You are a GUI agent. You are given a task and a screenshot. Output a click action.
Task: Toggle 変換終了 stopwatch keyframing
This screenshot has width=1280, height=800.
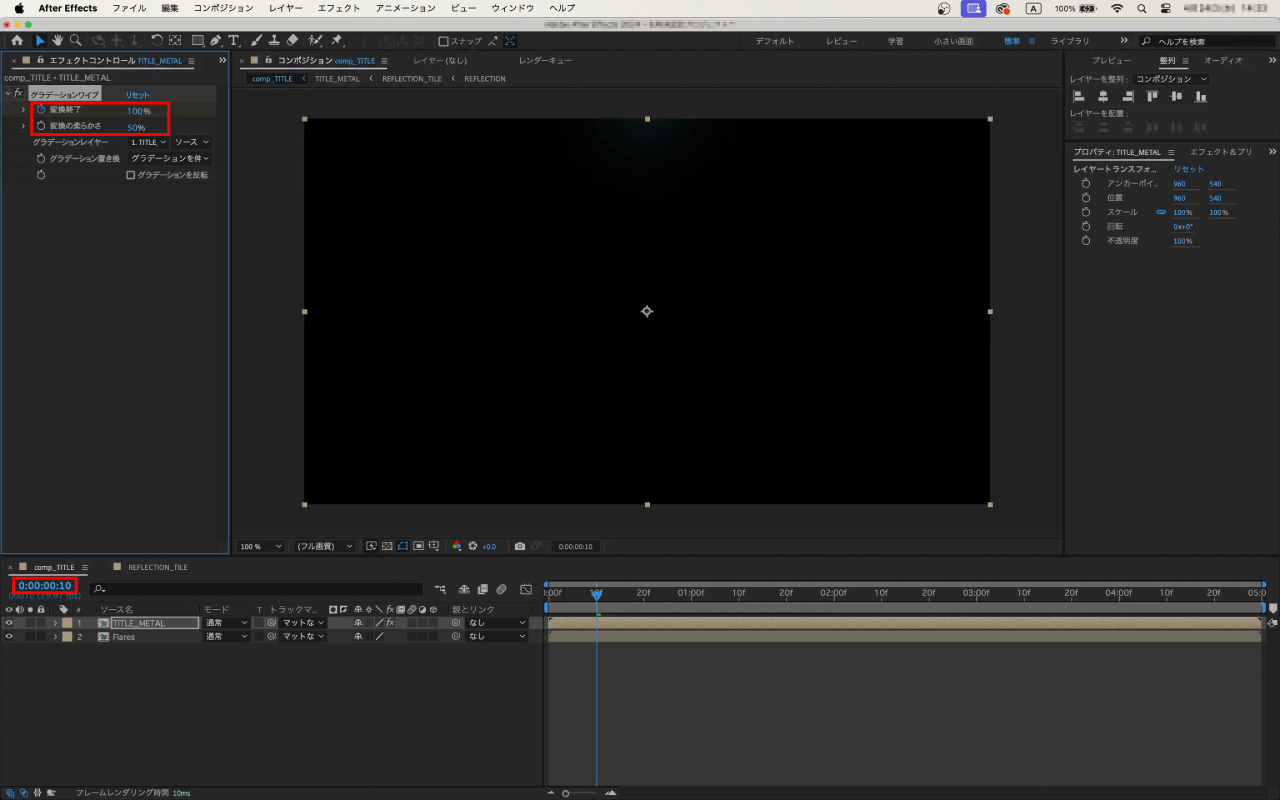click(x=41, y=110)
